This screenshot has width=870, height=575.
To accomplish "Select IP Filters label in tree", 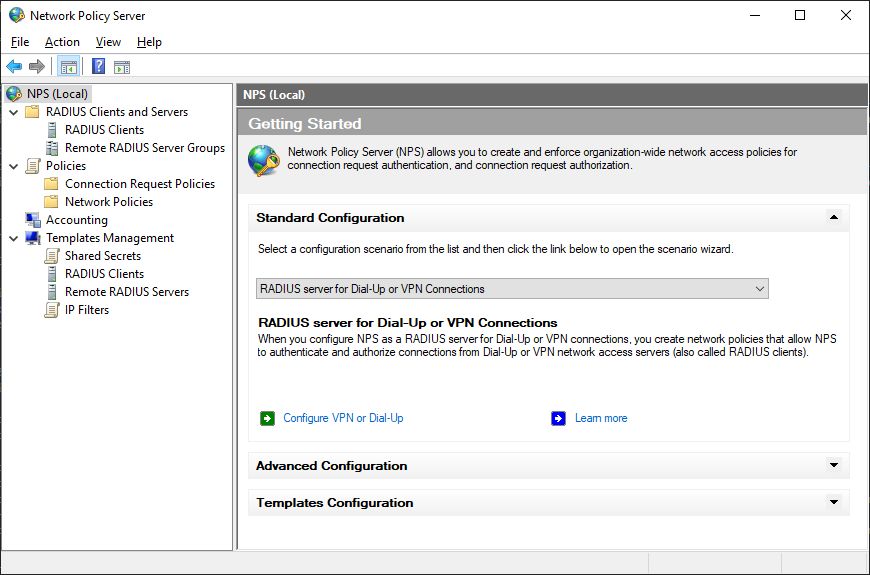I will click(x=87, y=310).
